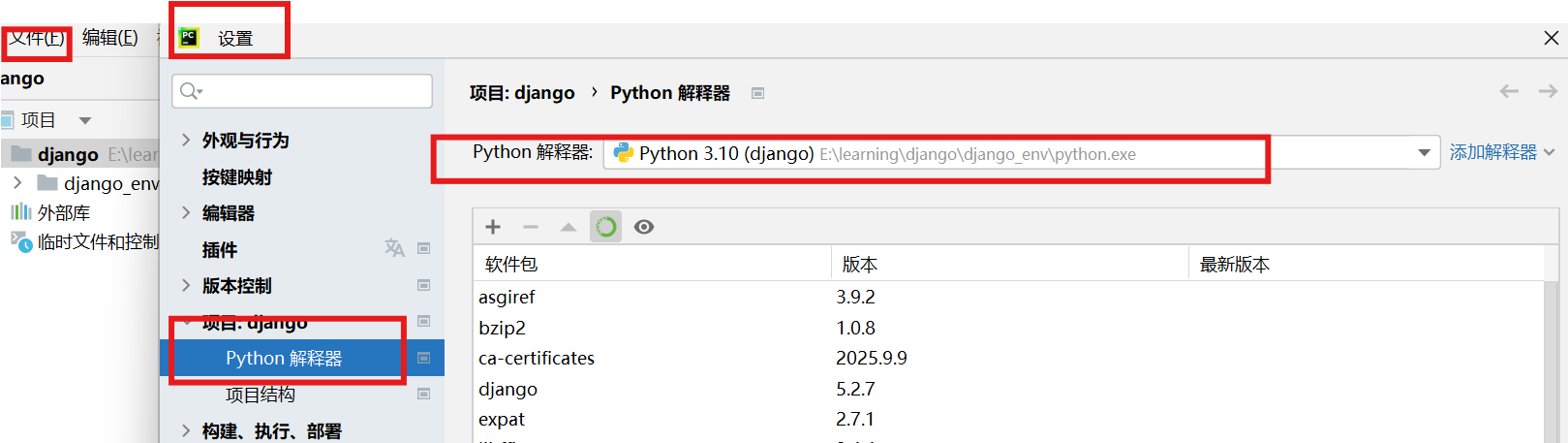Click the forward navigation arrow
1568x443 pixels.
[x=1548, y=91]
